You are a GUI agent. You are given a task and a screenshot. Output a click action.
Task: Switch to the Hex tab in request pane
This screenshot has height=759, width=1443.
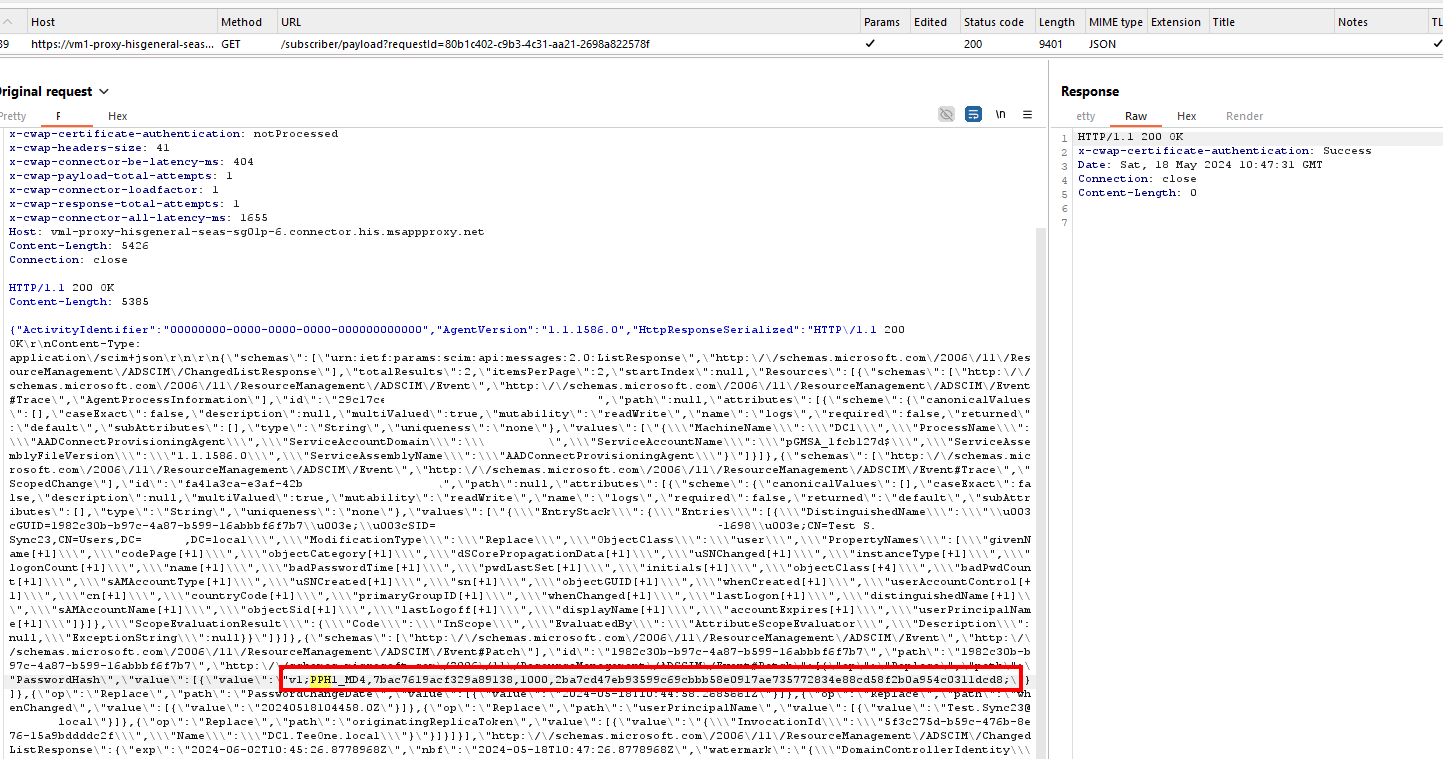[x=118, y=116]
